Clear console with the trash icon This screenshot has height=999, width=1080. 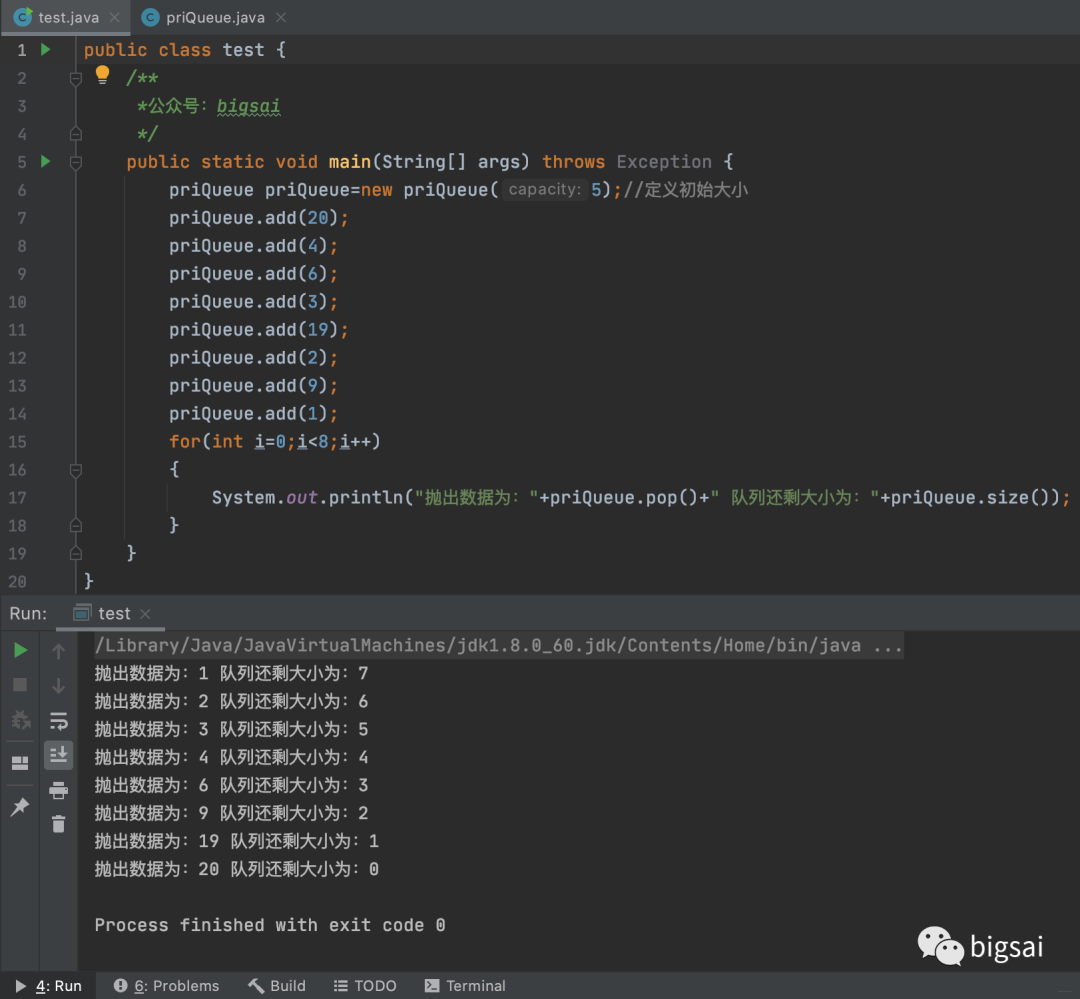pos(59,824)
